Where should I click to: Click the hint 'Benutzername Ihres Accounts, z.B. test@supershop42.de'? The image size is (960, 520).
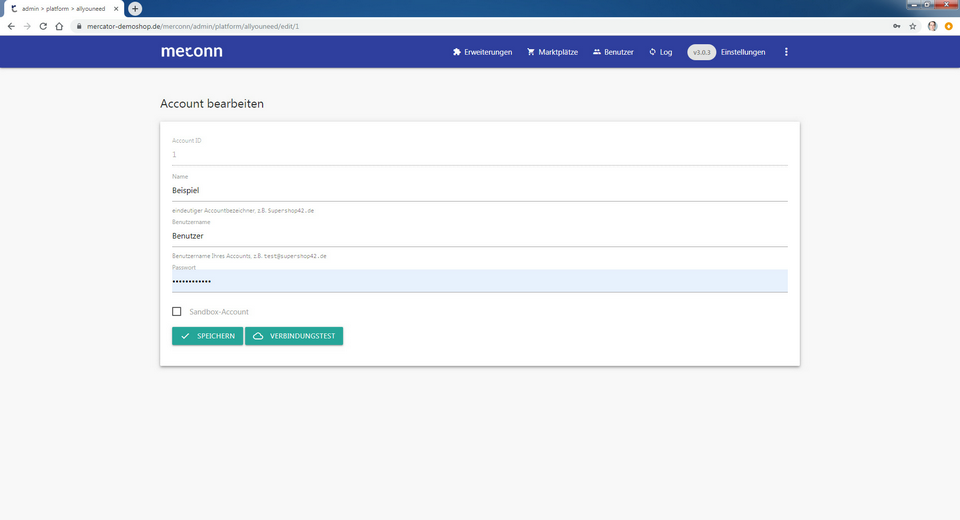(249, 256)
